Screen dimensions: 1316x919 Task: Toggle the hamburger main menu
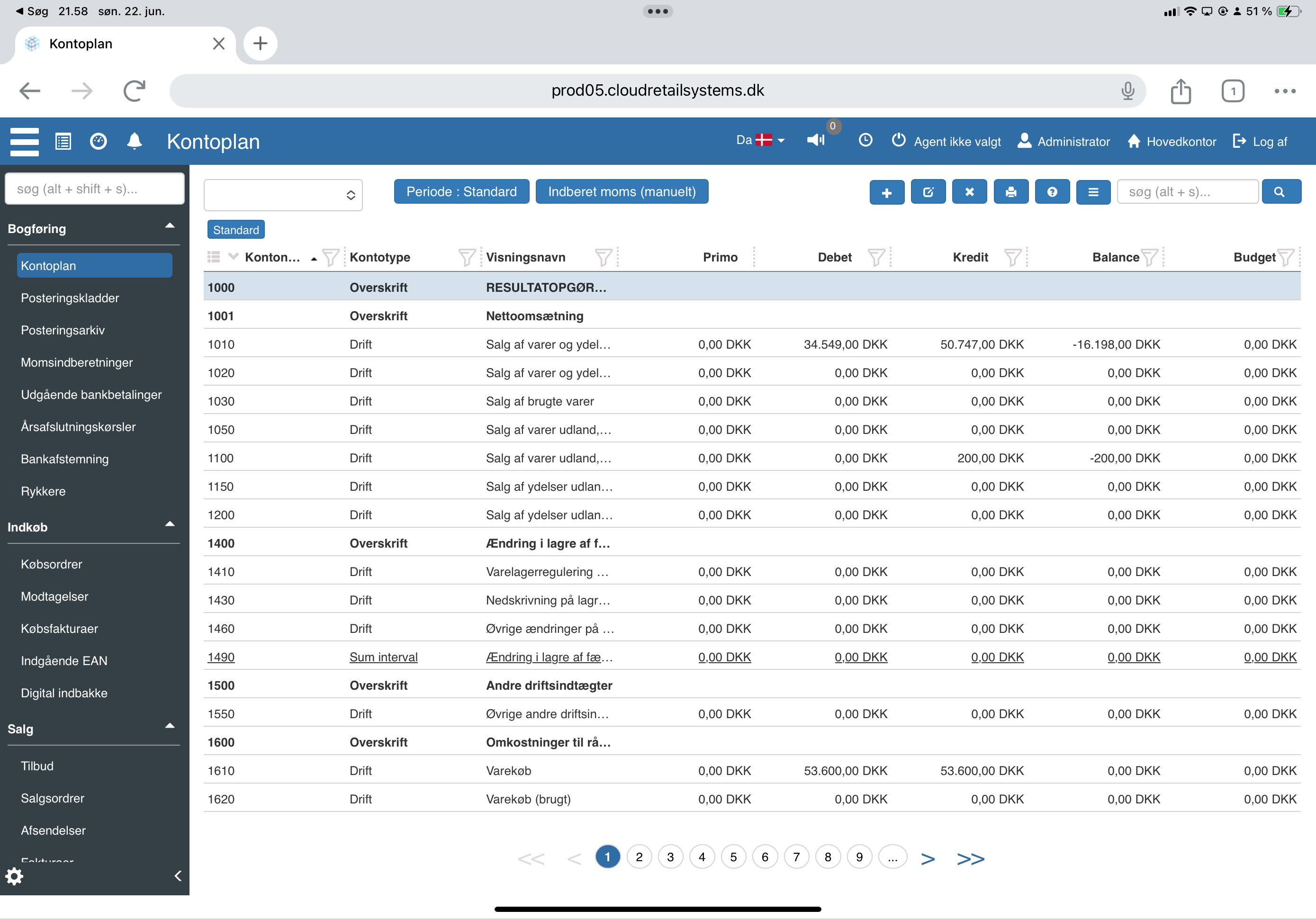25,141
